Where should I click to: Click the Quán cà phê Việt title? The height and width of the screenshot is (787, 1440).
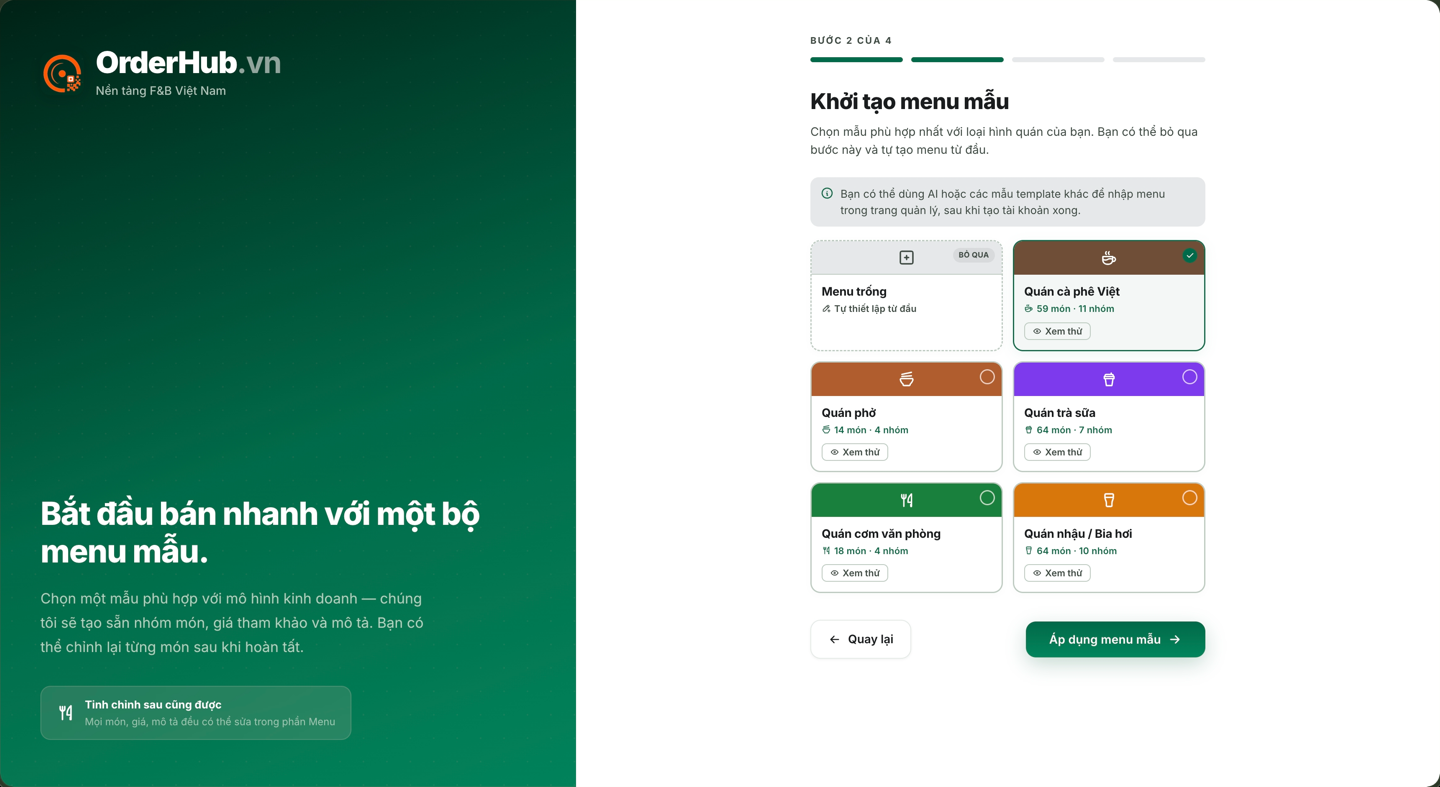tap(1072, 291)
